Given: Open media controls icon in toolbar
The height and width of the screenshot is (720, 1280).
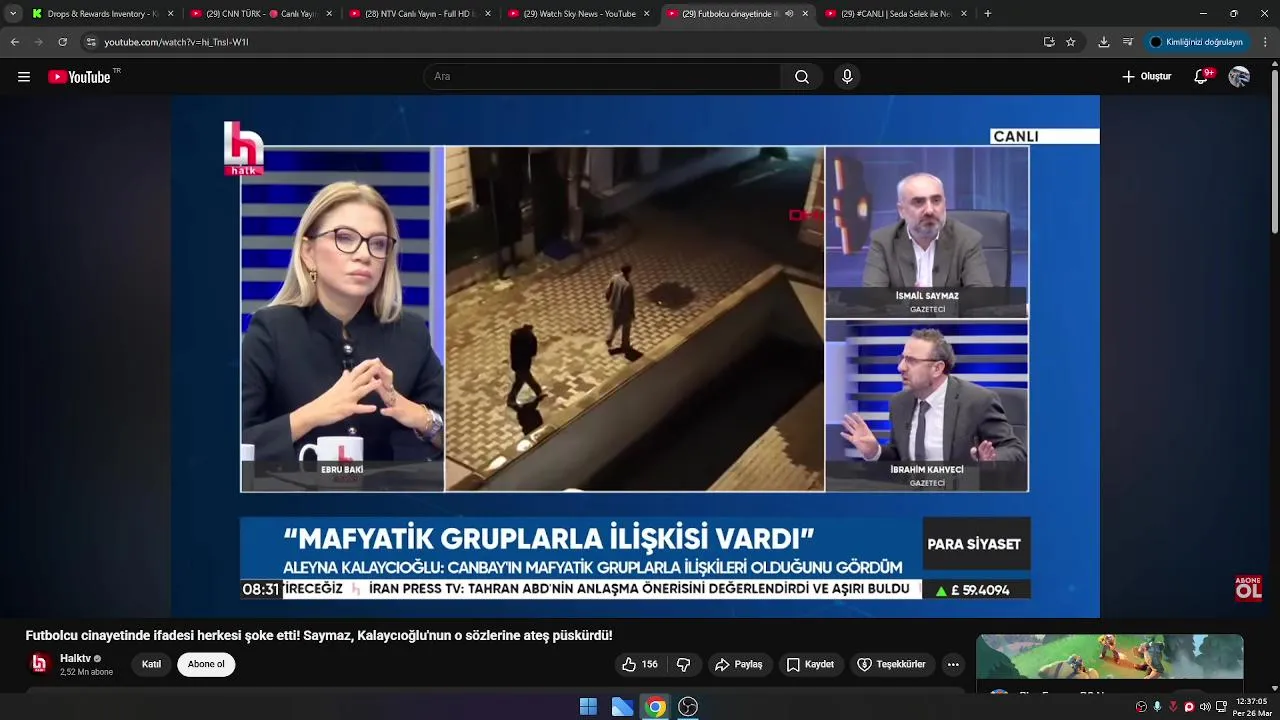Looking at the screenshot, I should point(1128,42).
